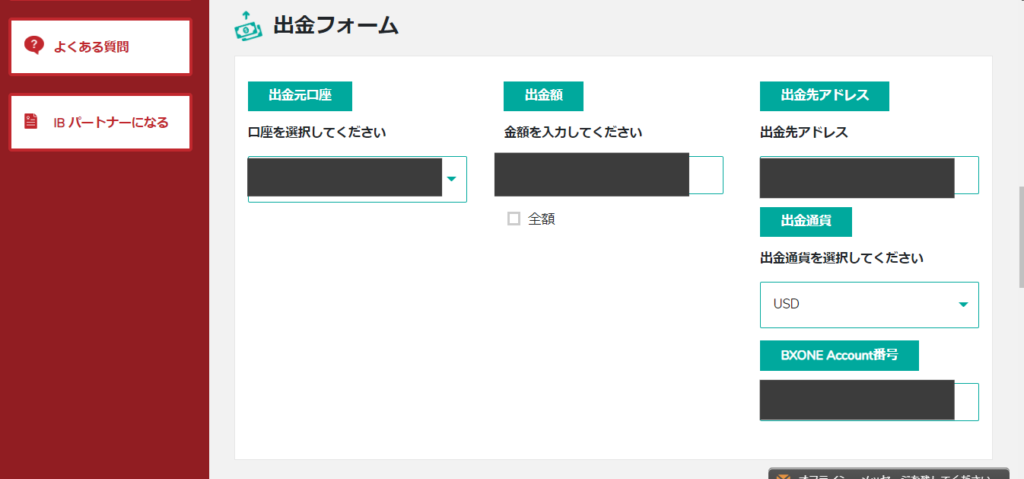Viewport: 1024px width, 479px height.
Task: Open the 口座を選択してください account dropdown arrow
Action: tap(451, 179)
